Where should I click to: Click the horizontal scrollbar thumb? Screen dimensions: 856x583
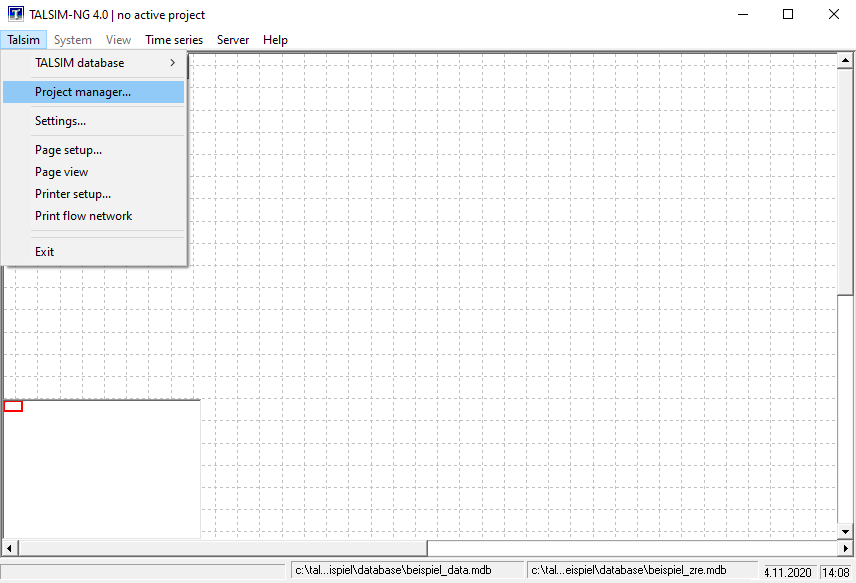223,548
